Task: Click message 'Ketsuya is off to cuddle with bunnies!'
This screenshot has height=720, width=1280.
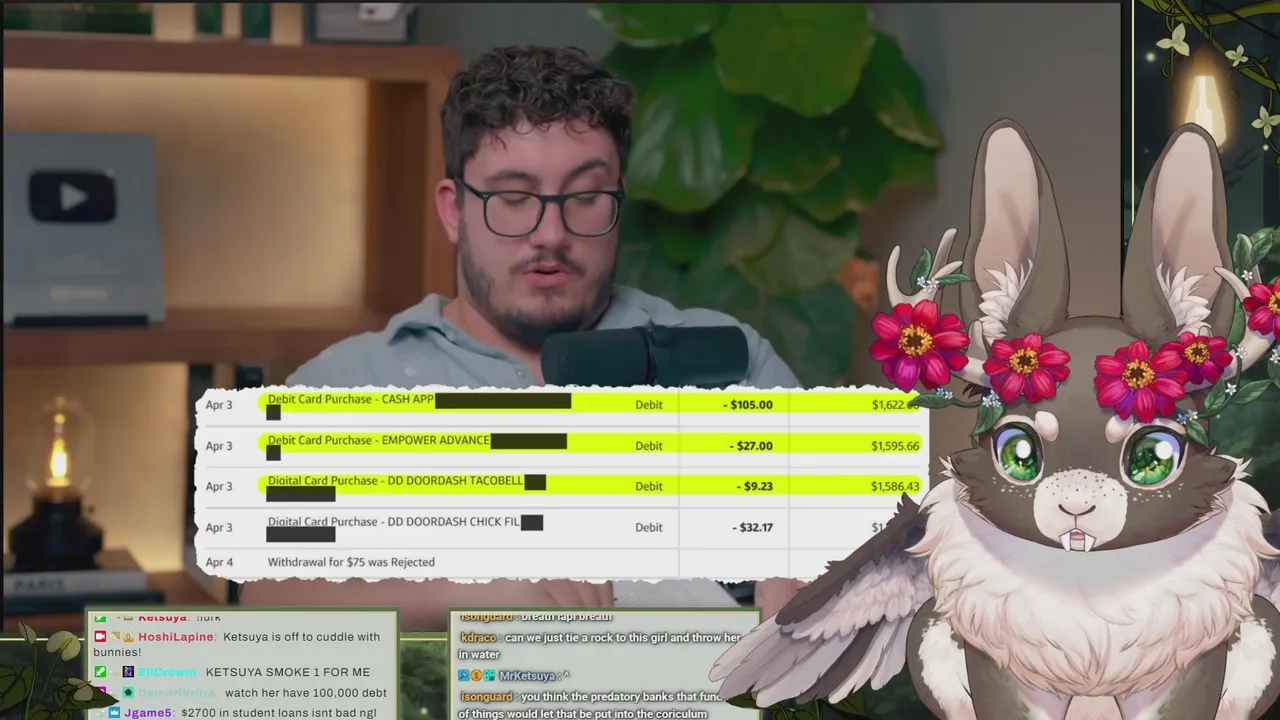Action: 237,646
